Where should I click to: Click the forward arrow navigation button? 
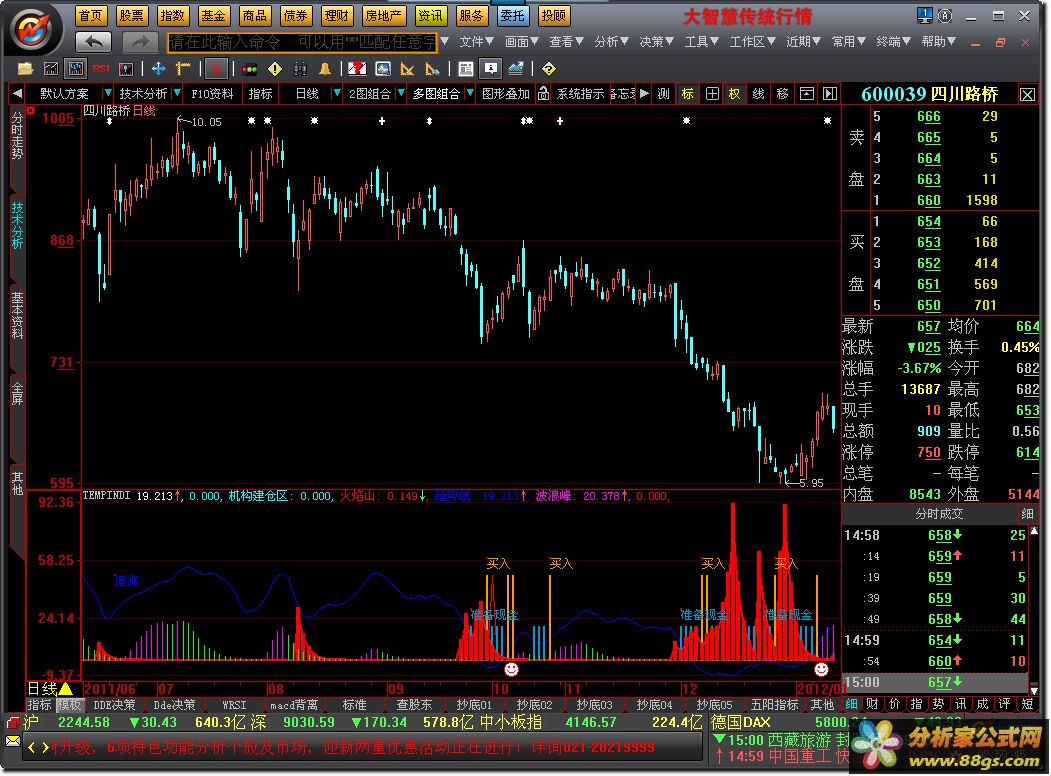click(x=140, y=42)
